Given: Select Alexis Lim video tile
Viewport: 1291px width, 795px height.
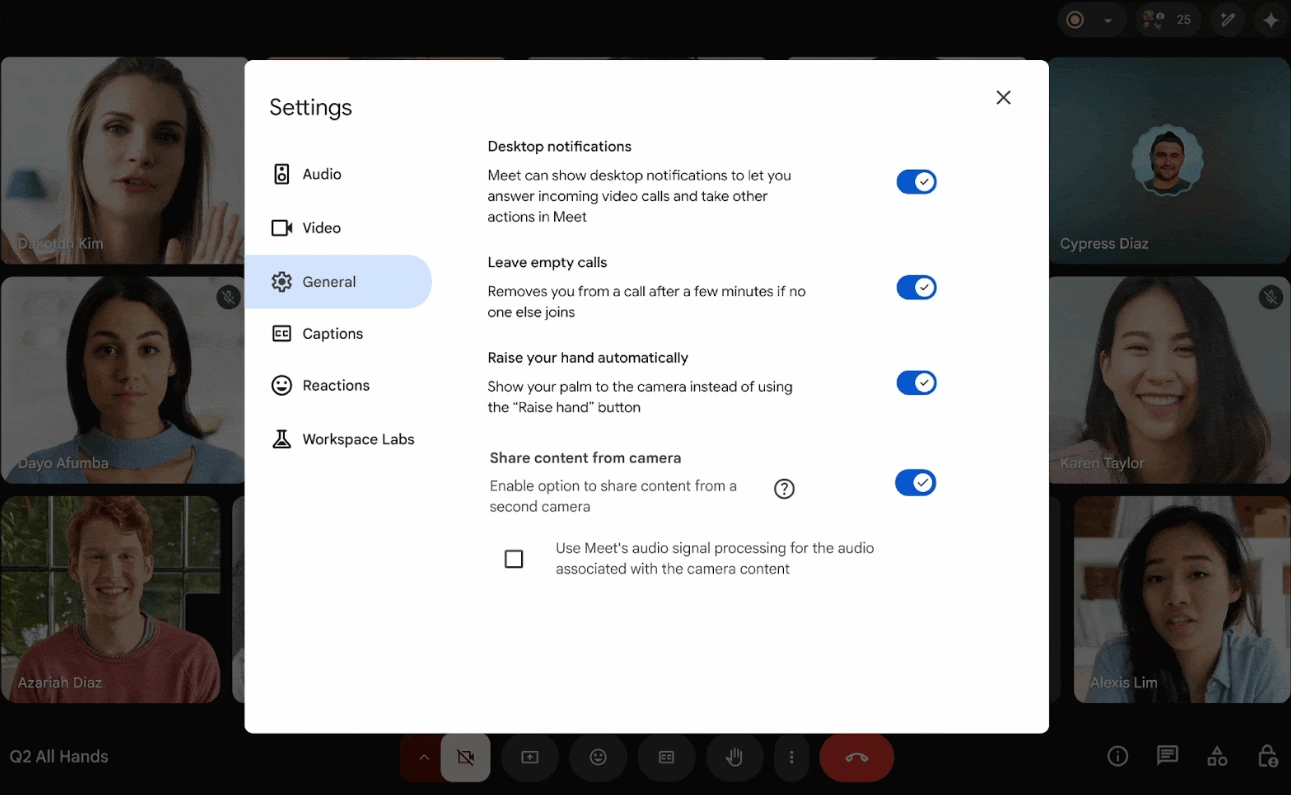Looking at the screenshot, I should tap(1182, 600).
